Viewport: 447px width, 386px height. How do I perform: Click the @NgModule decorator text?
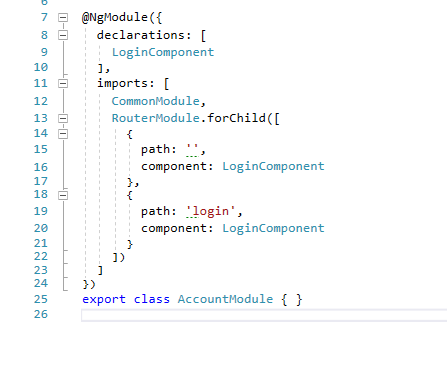pos(115,17)
